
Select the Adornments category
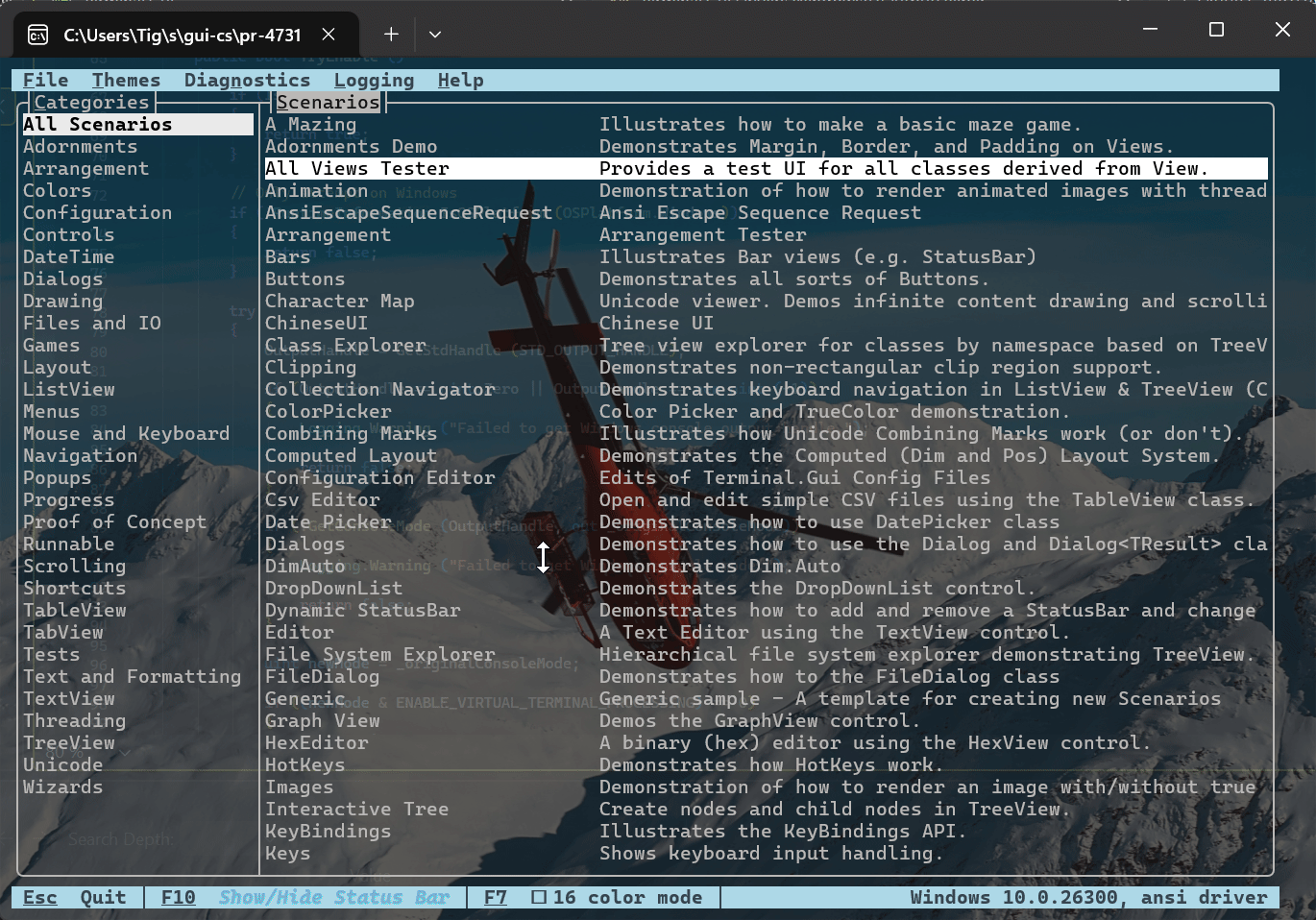click(x=80, y=147)
